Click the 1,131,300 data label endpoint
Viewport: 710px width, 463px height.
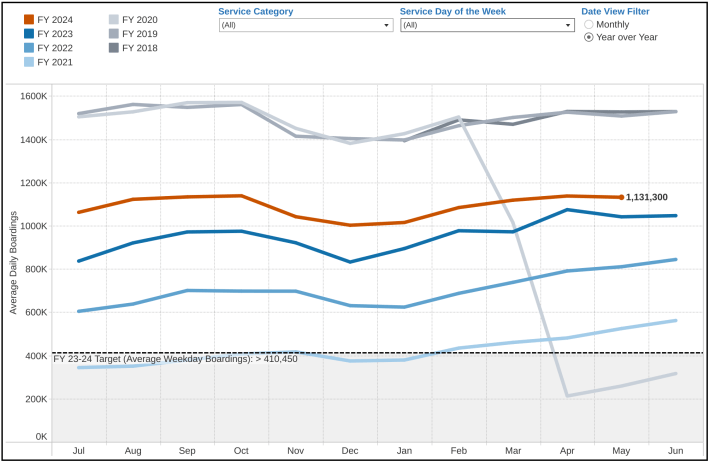click(x=621, y=197)
